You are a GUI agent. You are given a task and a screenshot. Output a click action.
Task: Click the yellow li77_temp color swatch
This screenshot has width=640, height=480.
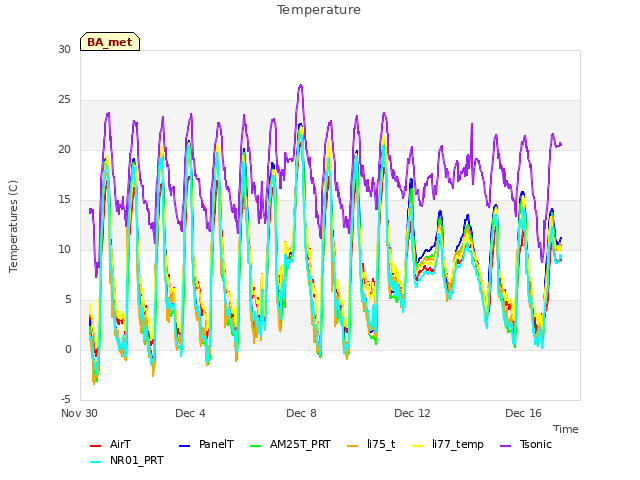[418, 446]
